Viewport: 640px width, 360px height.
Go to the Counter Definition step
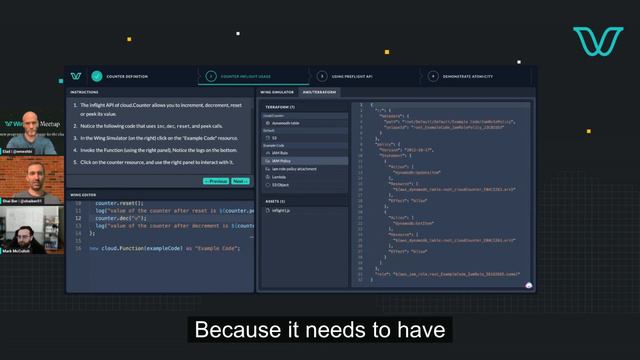coord(127,76)
